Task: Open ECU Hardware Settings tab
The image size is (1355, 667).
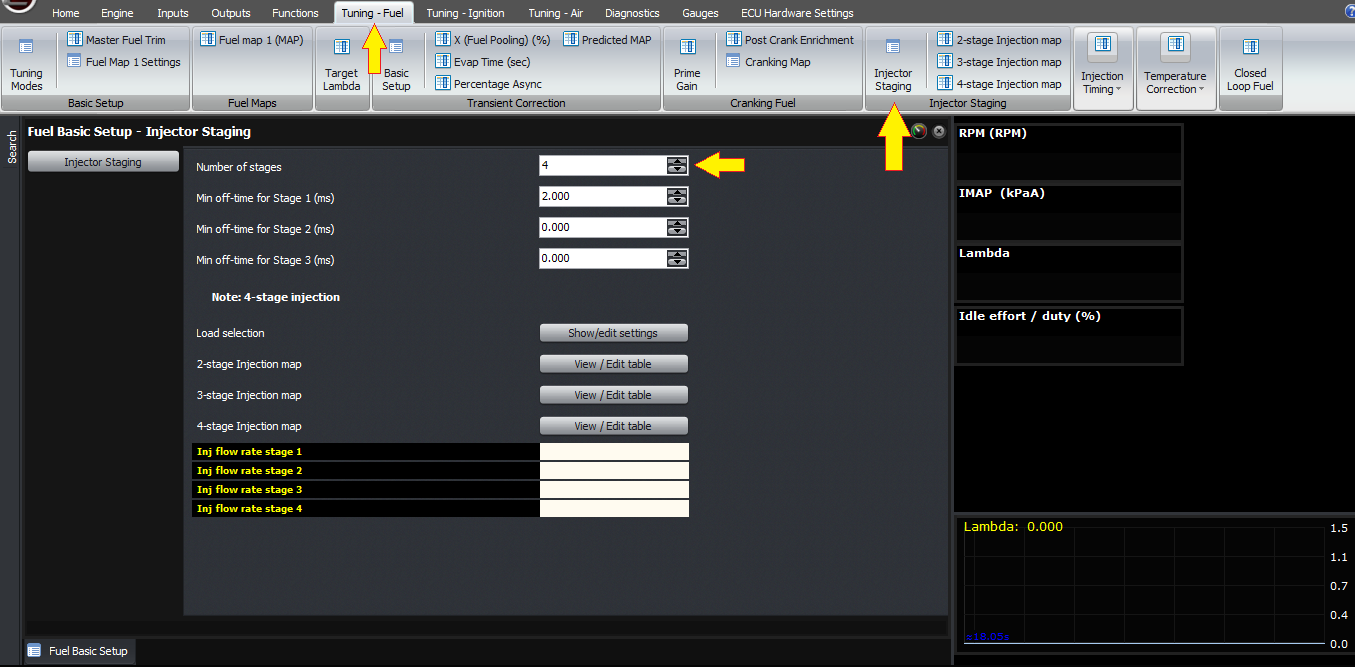Action: pos(797,13)
